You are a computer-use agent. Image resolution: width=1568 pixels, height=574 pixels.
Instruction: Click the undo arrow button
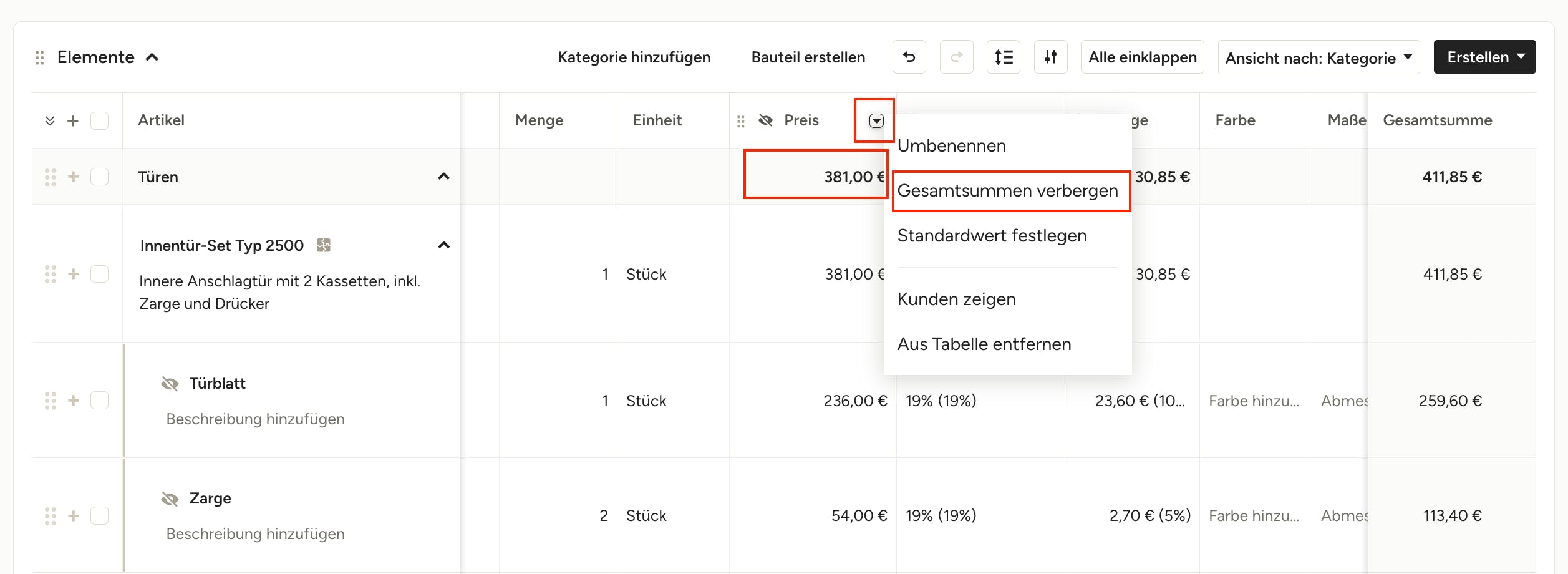[x=909, y=57]
